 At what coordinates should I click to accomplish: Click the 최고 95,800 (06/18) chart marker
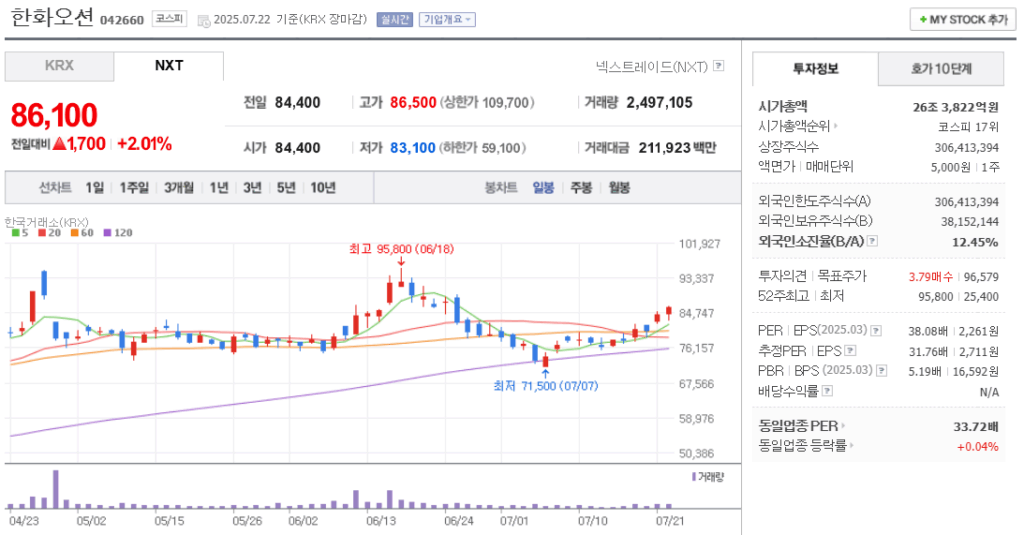coord(401,249)
